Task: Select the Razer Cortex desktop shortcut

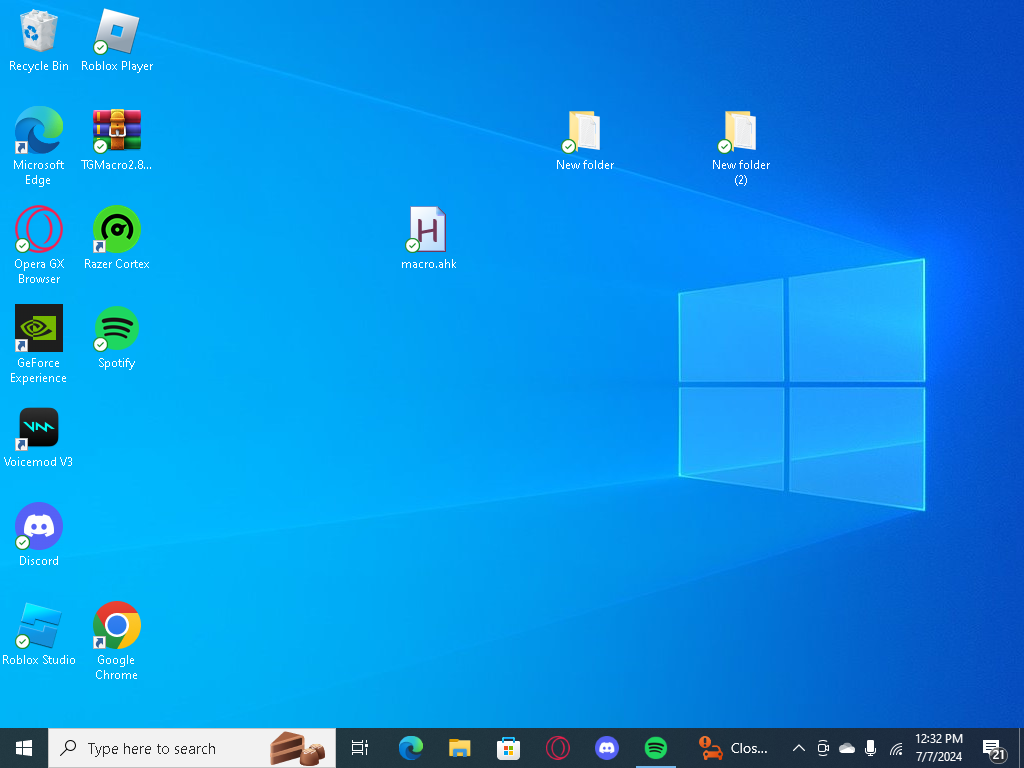Action: [117, 230]
